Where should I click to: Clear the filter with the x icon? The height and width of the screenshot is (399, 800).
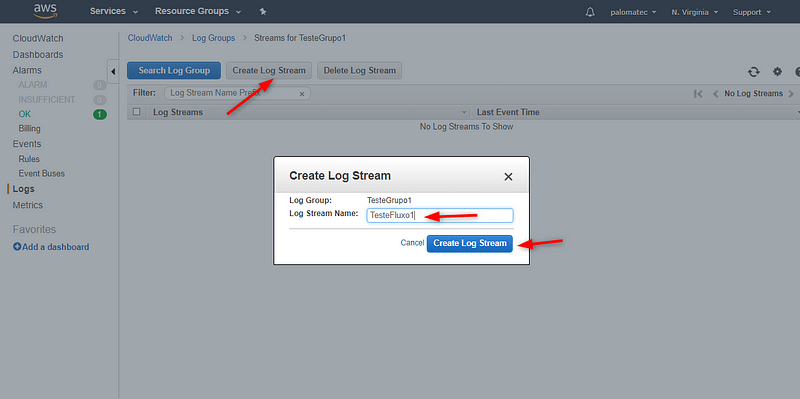302,94
